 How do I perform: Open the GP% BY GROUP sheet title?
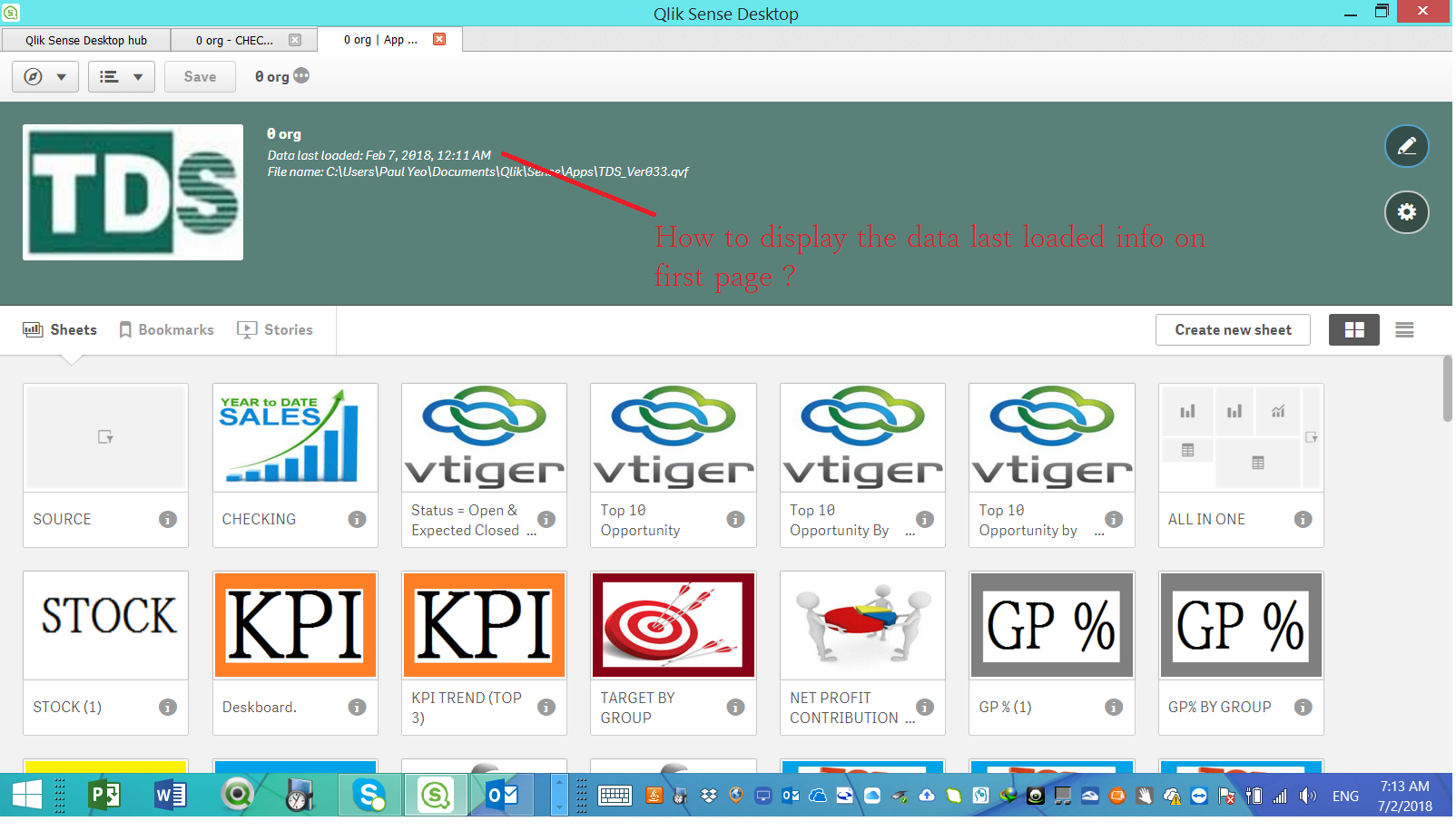pos(1219,708)
